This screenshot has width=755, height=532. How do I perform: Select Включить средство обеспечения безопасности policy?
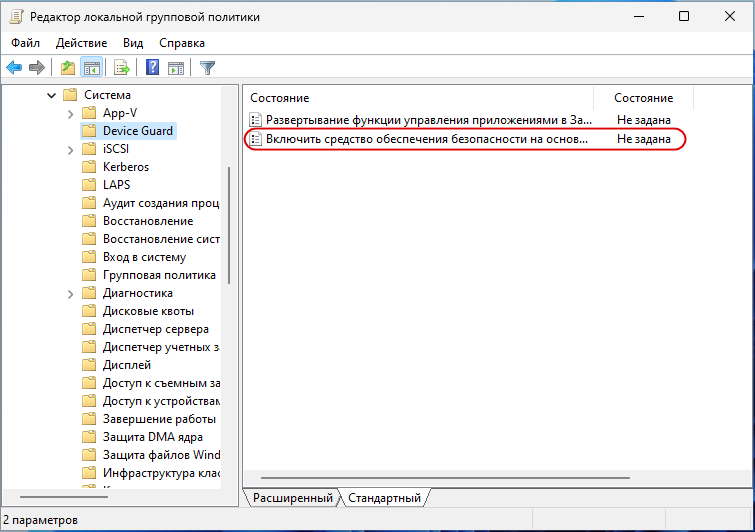[x=427, y=139]
